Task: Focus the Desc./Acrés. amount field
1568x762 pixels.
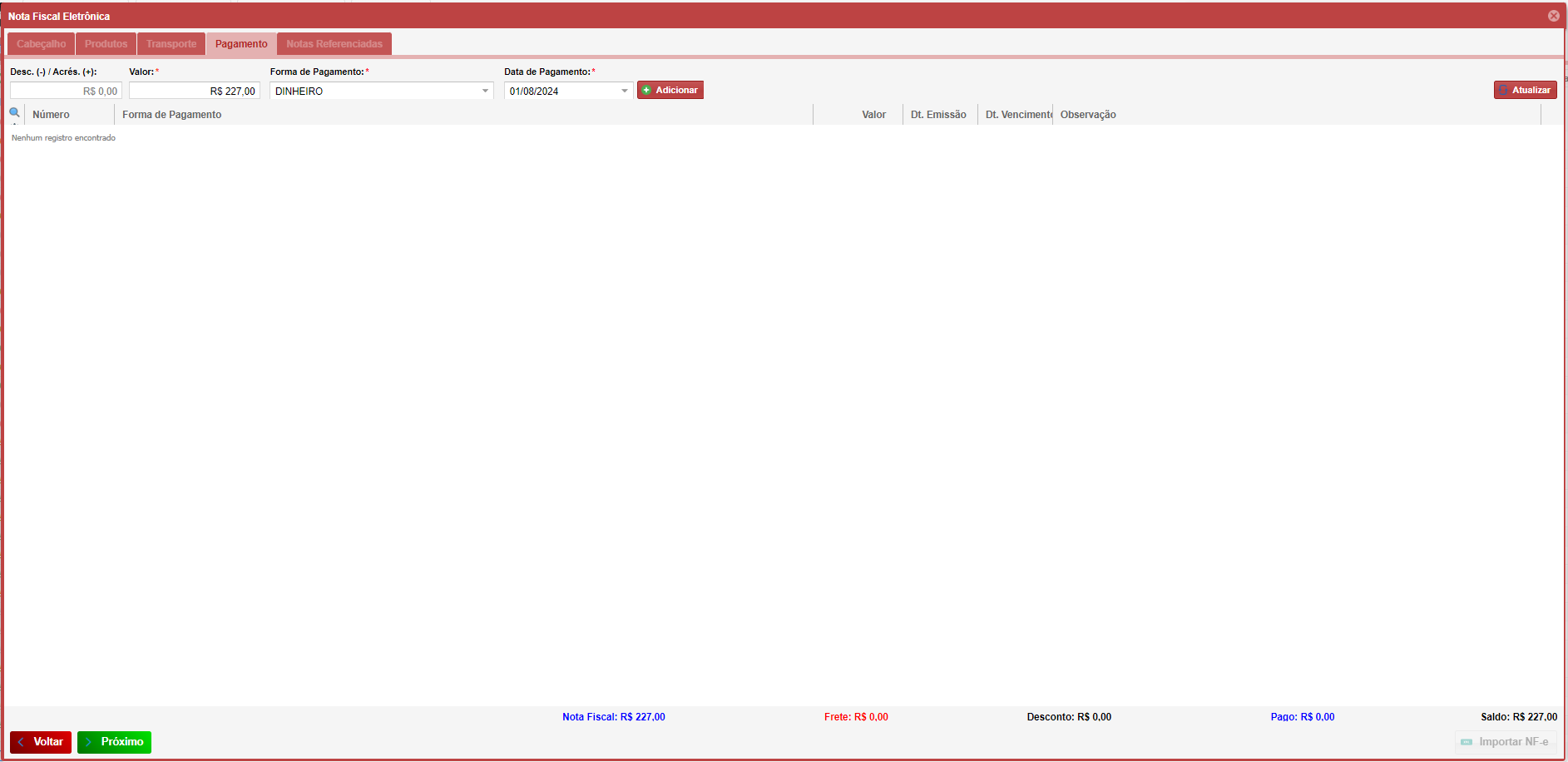Action: coord(66,91)
